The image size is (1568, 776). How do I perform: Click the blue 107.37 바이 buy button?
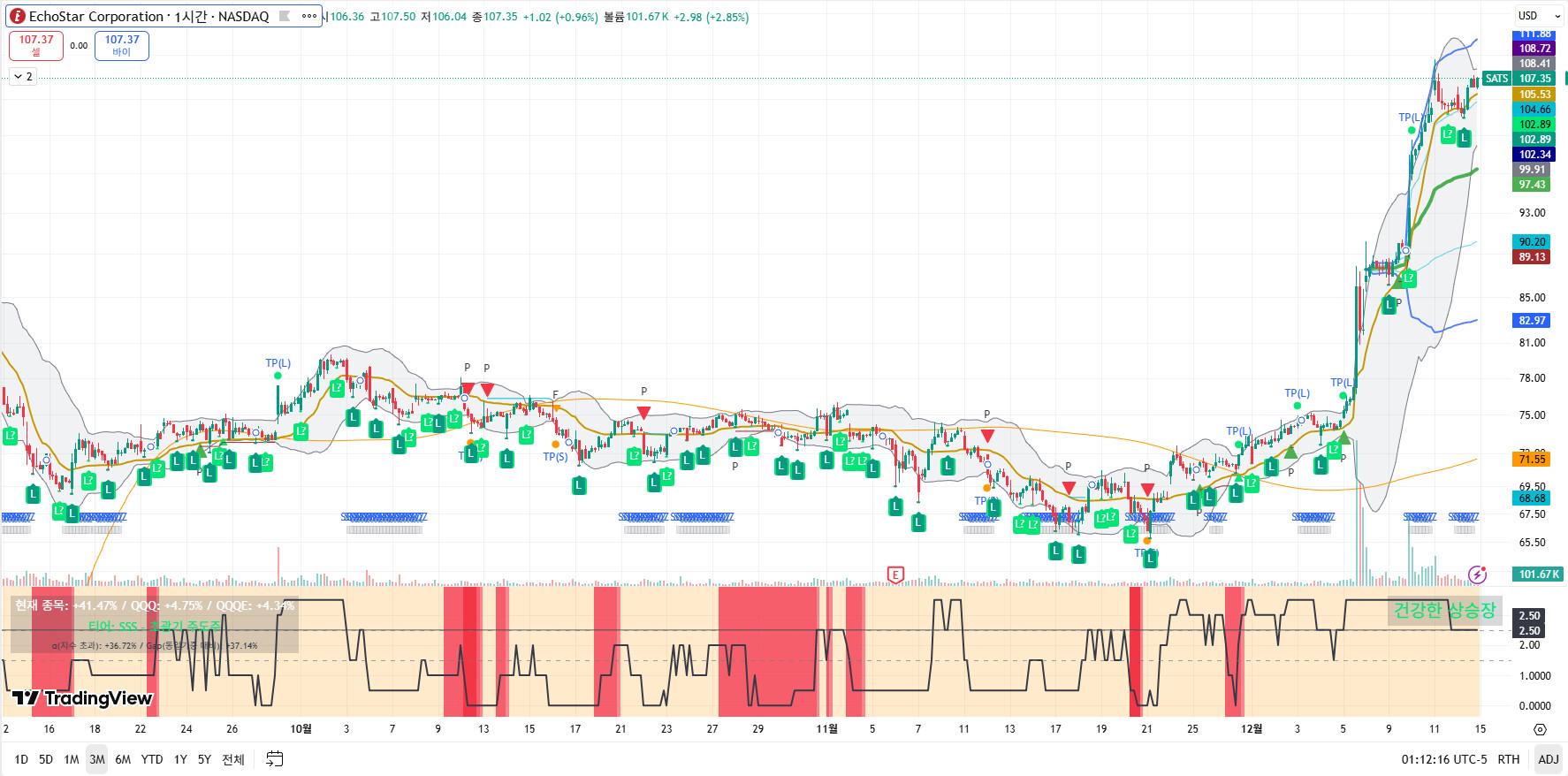pyautogui.click(x=122, y=45)
